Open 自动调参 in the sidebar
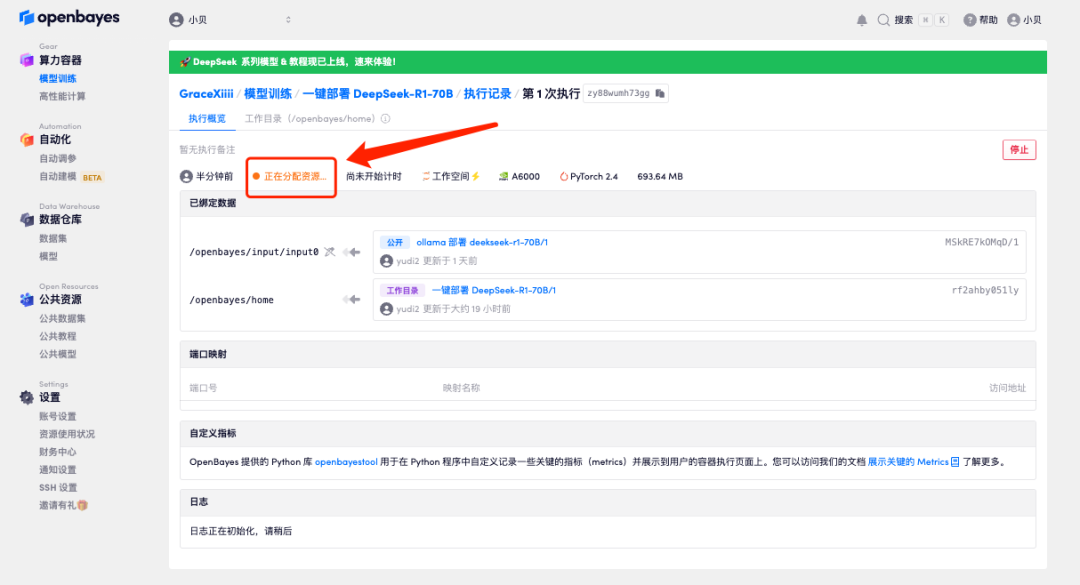 (x=58, y=158)
